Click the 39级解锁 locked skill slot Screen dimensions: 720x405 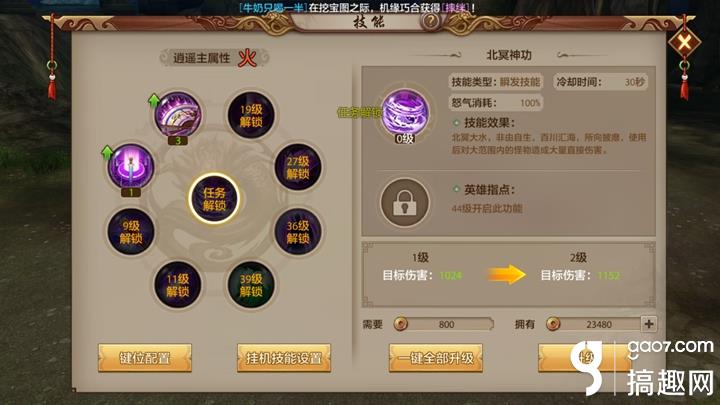251,285
